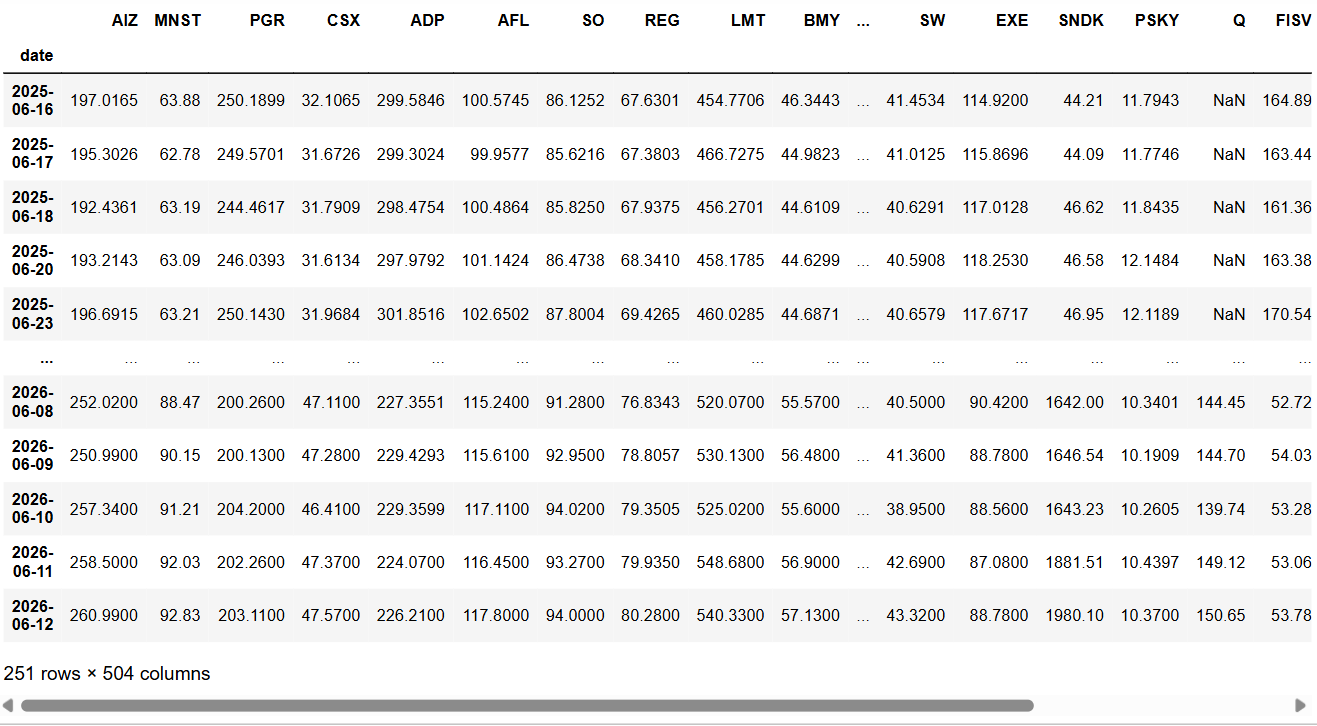Screen dimensions: 1317x726
Task: Click the horizontal scrollbar right arrow
Action: point(1300,705)
